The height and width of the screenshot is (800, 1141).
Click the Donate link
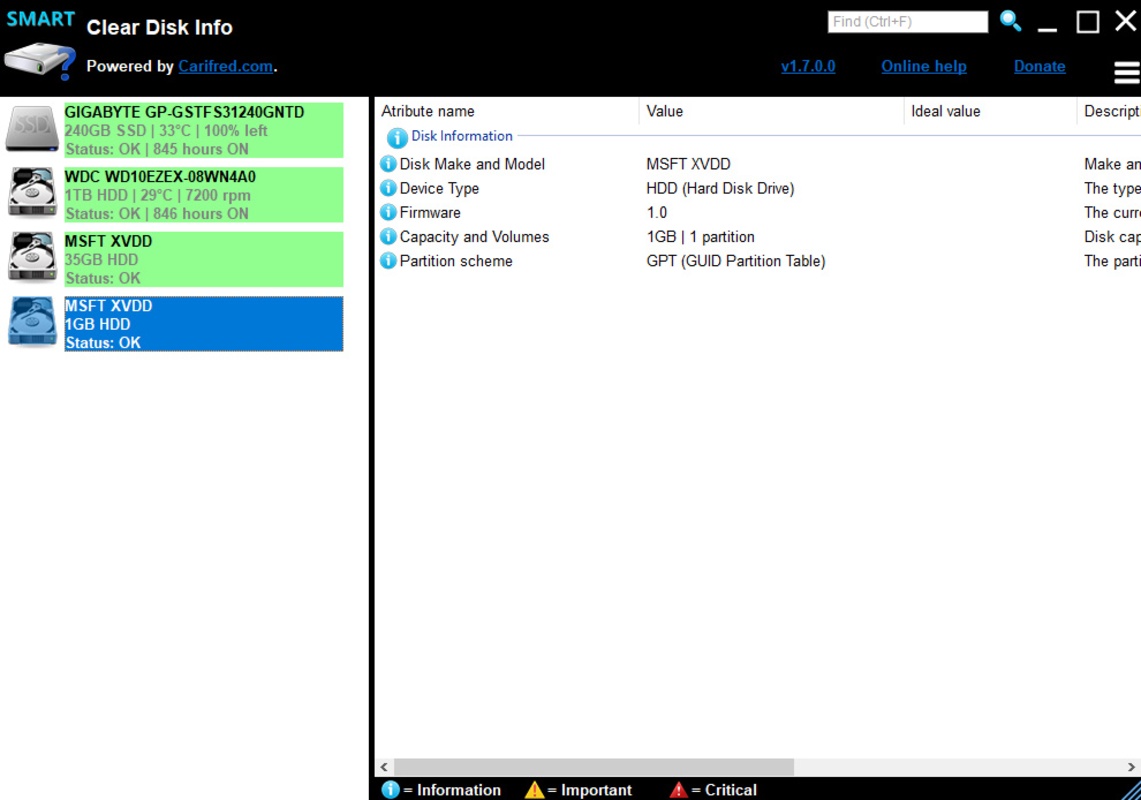[1039, 66]
